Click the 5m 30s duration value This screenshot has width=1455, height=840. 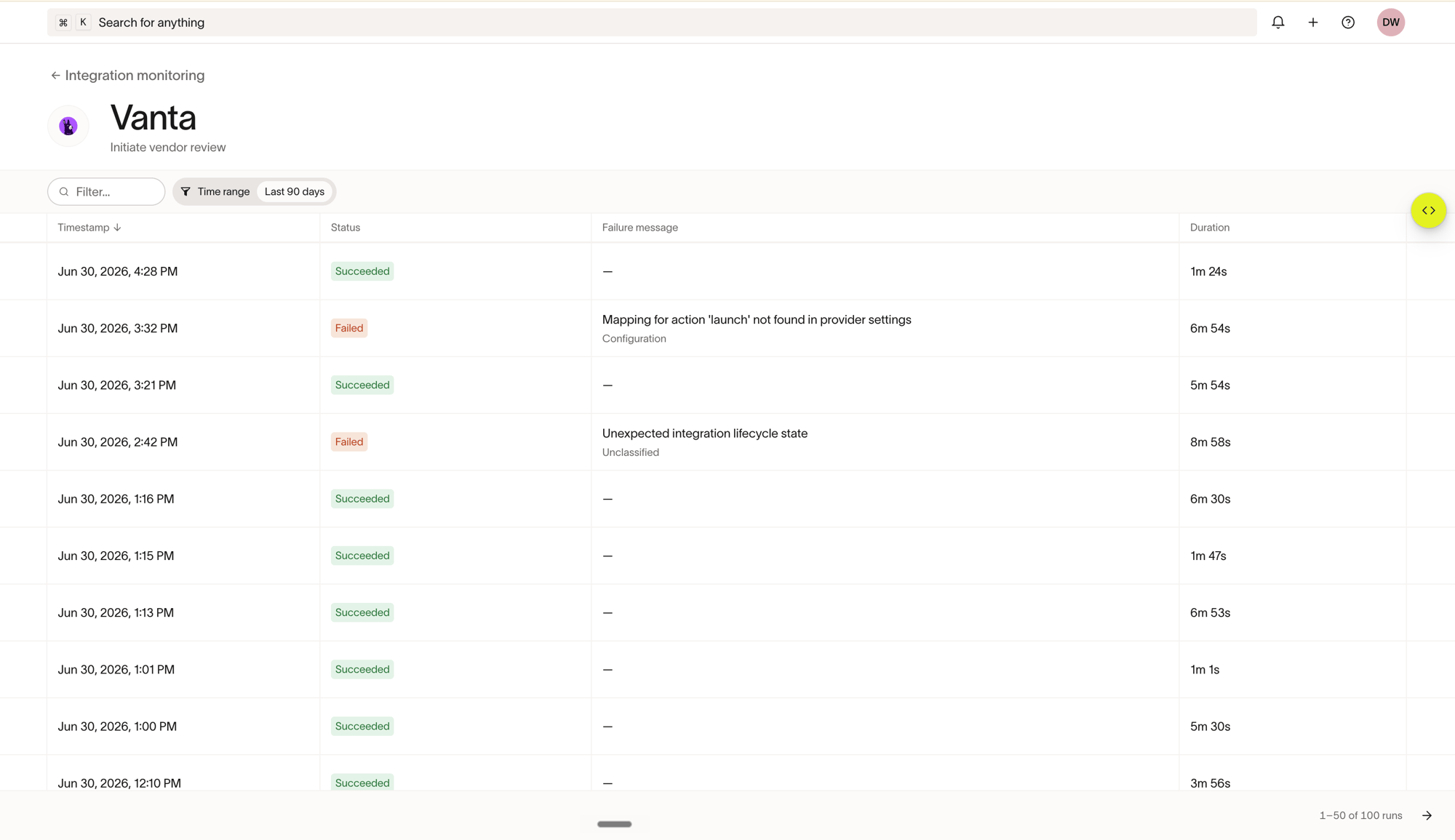pyautogui.click(x=1211, y=727)
